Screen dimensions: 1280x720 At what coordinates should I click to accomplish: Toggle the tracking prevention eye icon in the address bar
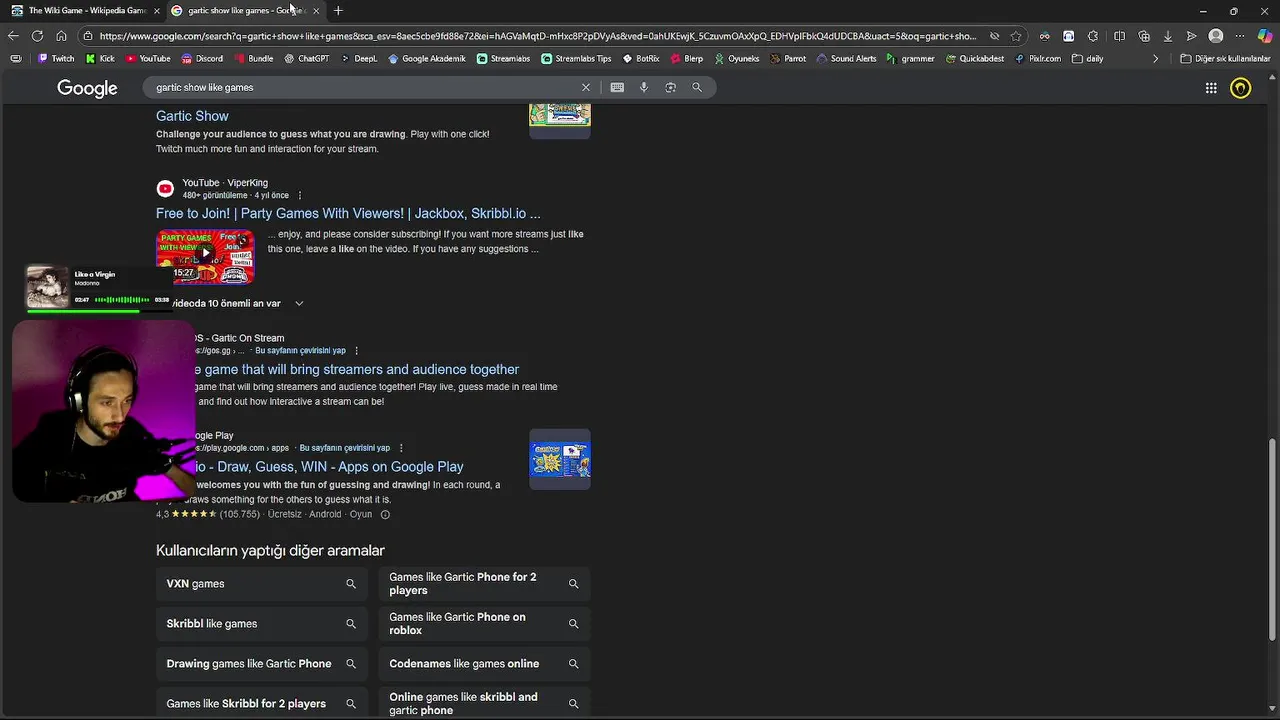pyautogui.click(x=994, y=36)
